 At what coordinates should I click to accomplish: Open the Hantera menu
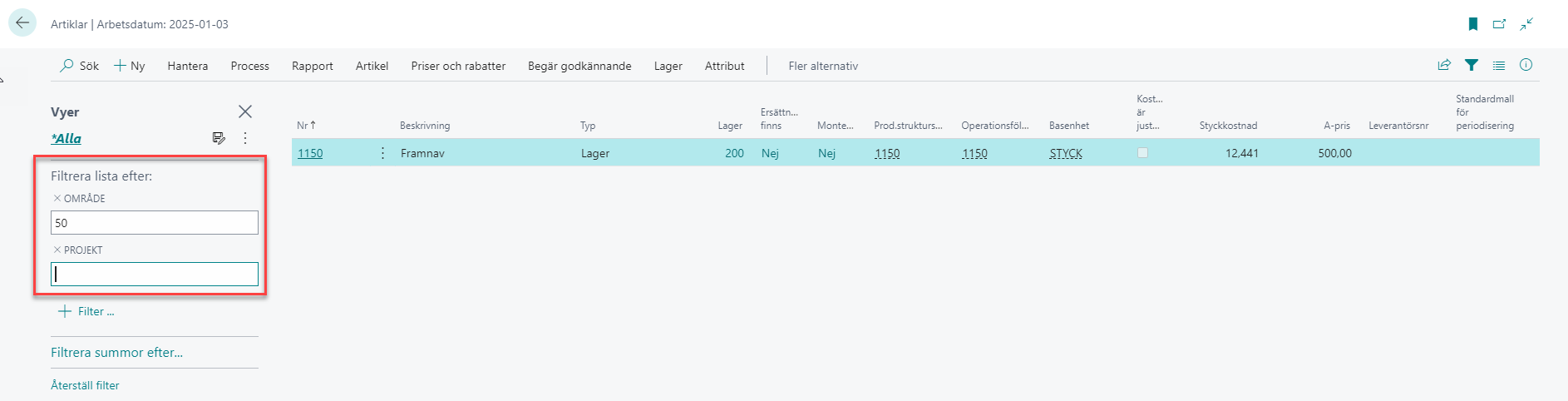pos(187,66)
